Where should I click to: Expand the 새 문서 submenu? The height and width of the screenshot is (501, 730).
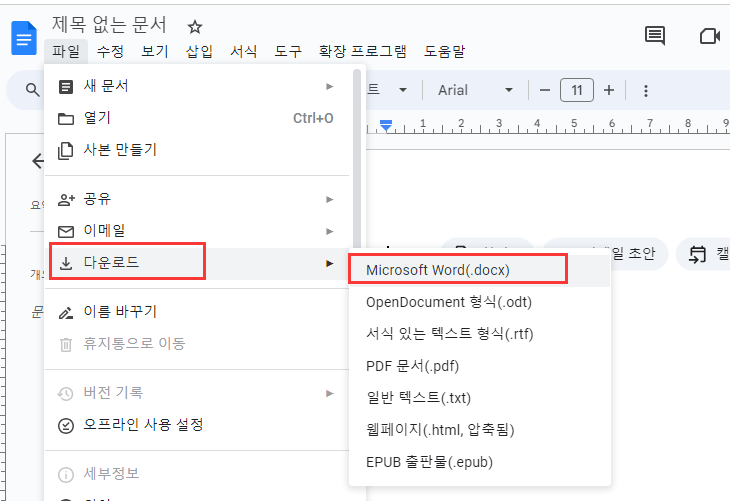200,86
